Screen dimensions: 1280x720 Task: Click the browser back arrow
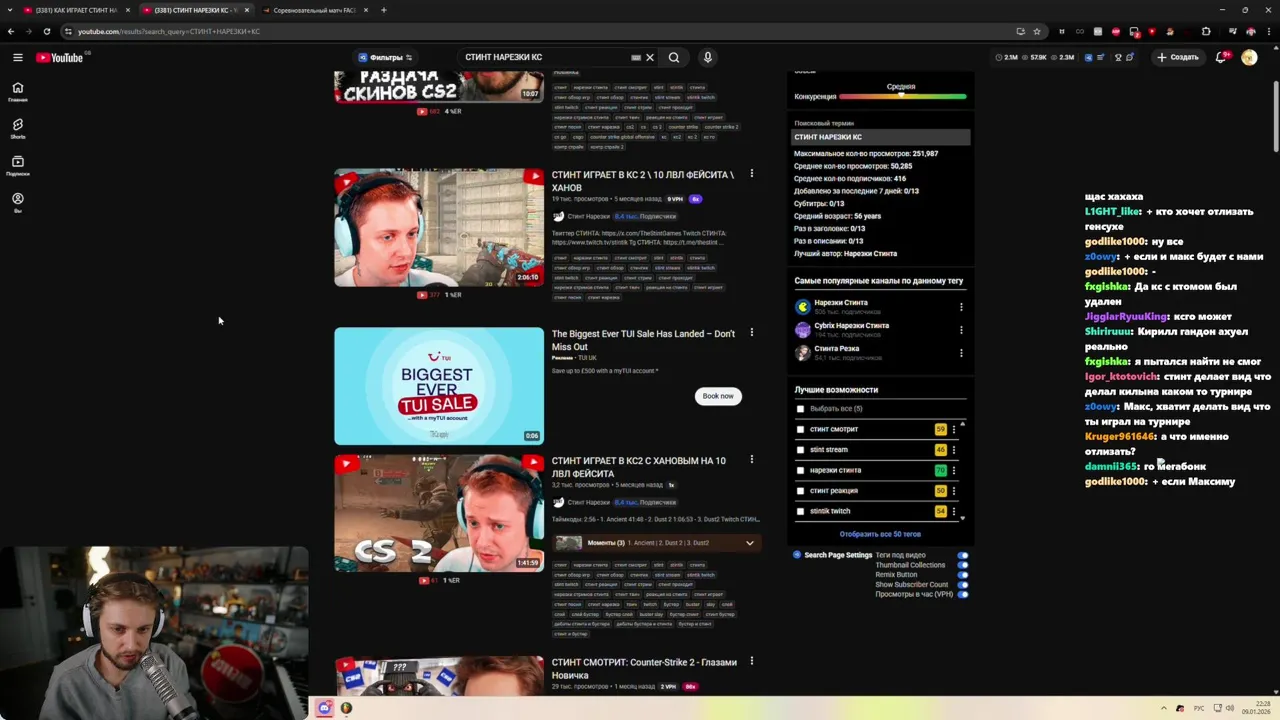click(x=11, y=31)
